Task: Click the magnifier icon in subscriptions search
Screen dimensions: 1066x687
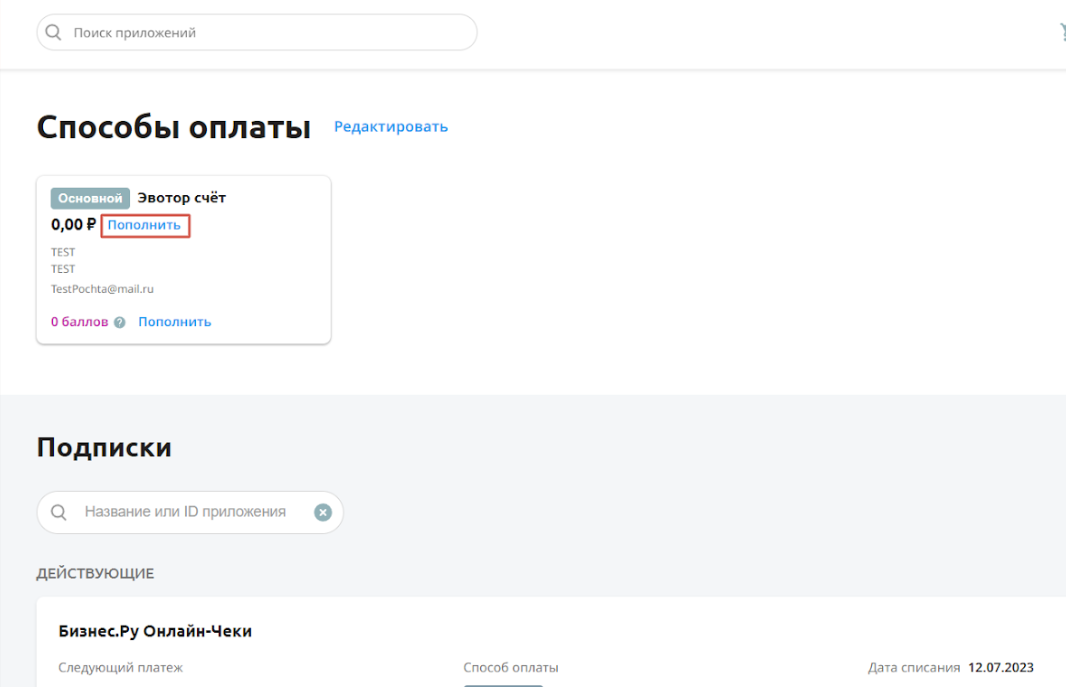Action: coord(58,512)
